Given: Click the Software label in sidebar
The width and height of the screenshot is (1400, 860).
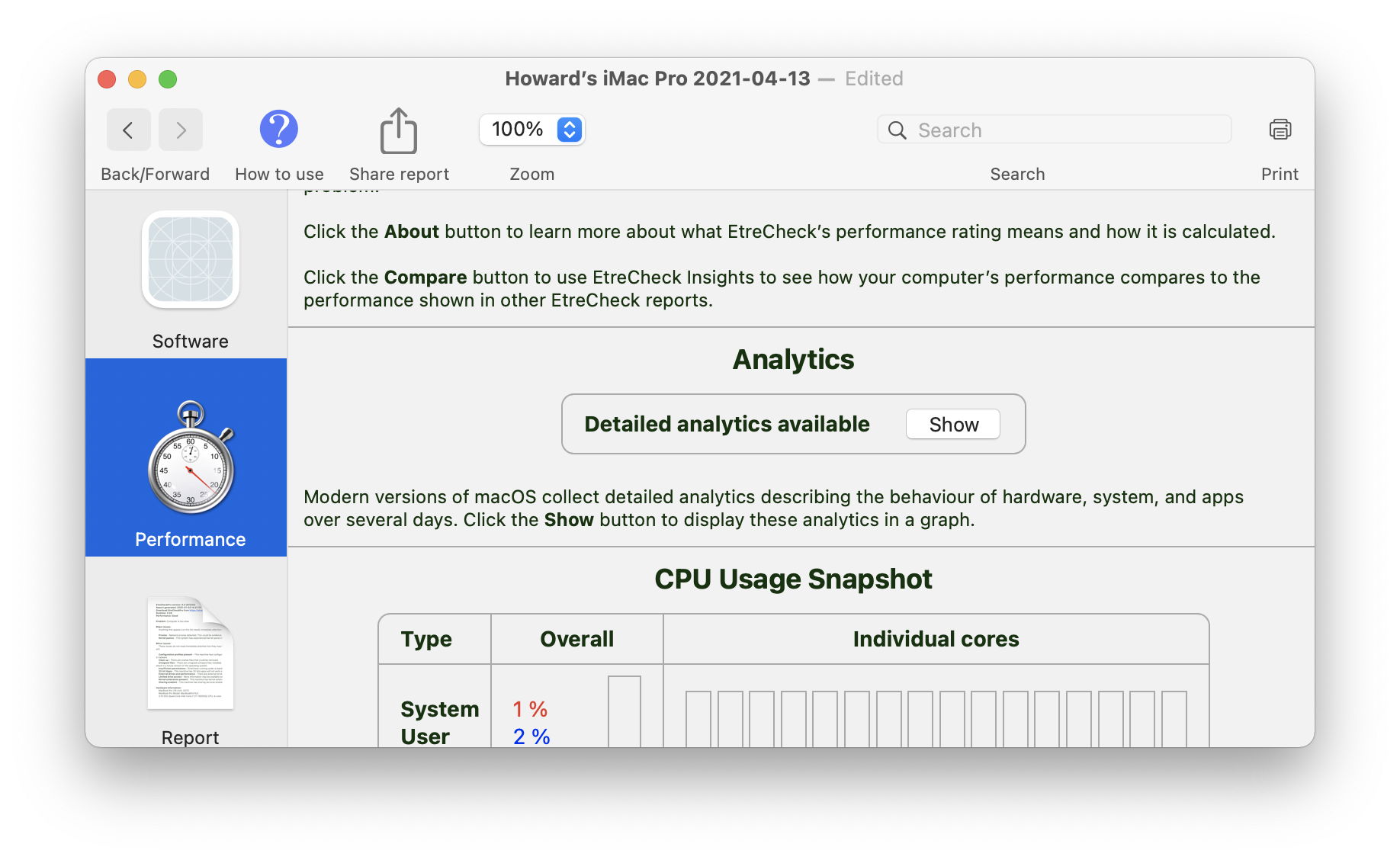Looking at the screenshot, I should click(x=191, y=342).
